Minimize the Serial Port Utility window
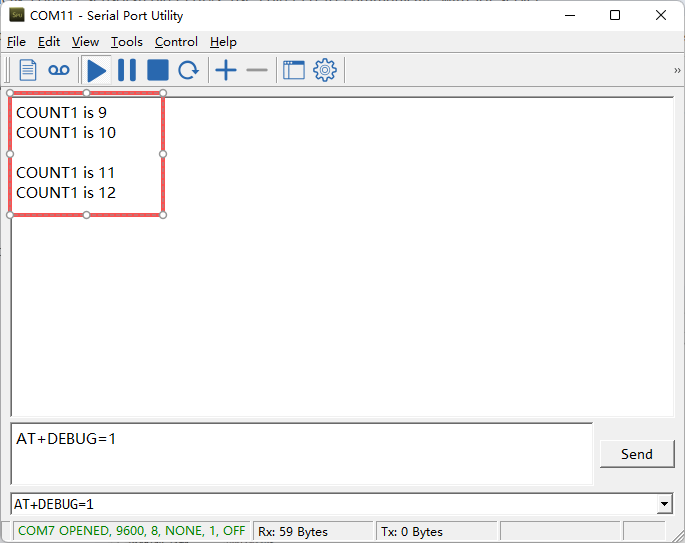Image resolution: width=685 pixels, height=543 pixels. pyautogui.click(x=570, y=15)
